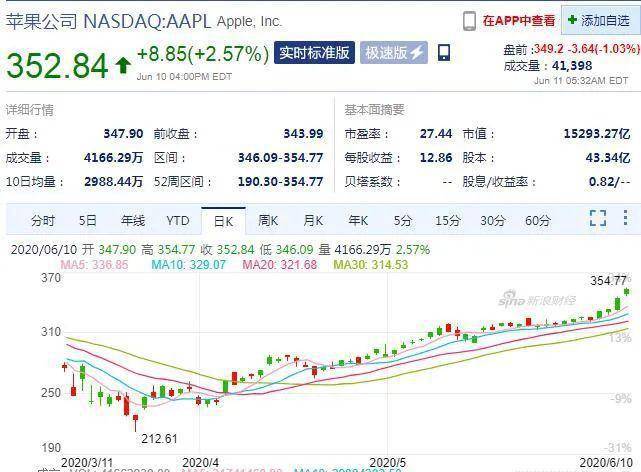Click the +8.85(+2.57%) change value

203,54
